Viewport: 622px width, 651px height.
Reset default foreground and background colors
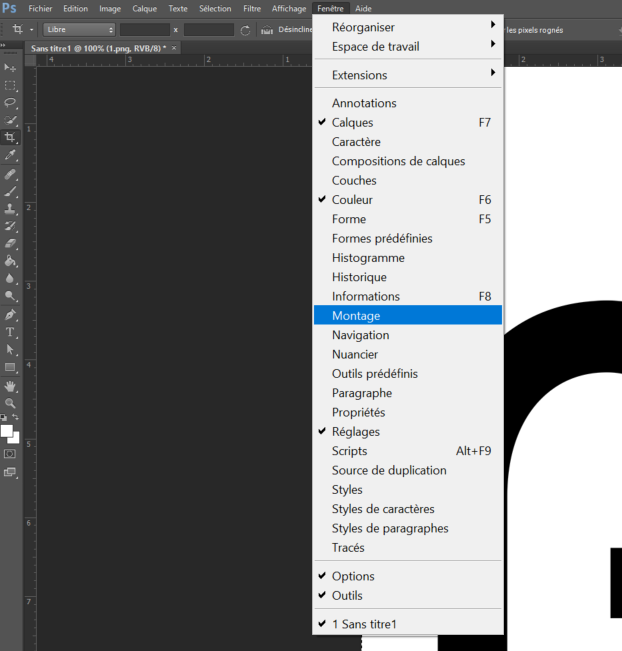[x=4, y=417]
